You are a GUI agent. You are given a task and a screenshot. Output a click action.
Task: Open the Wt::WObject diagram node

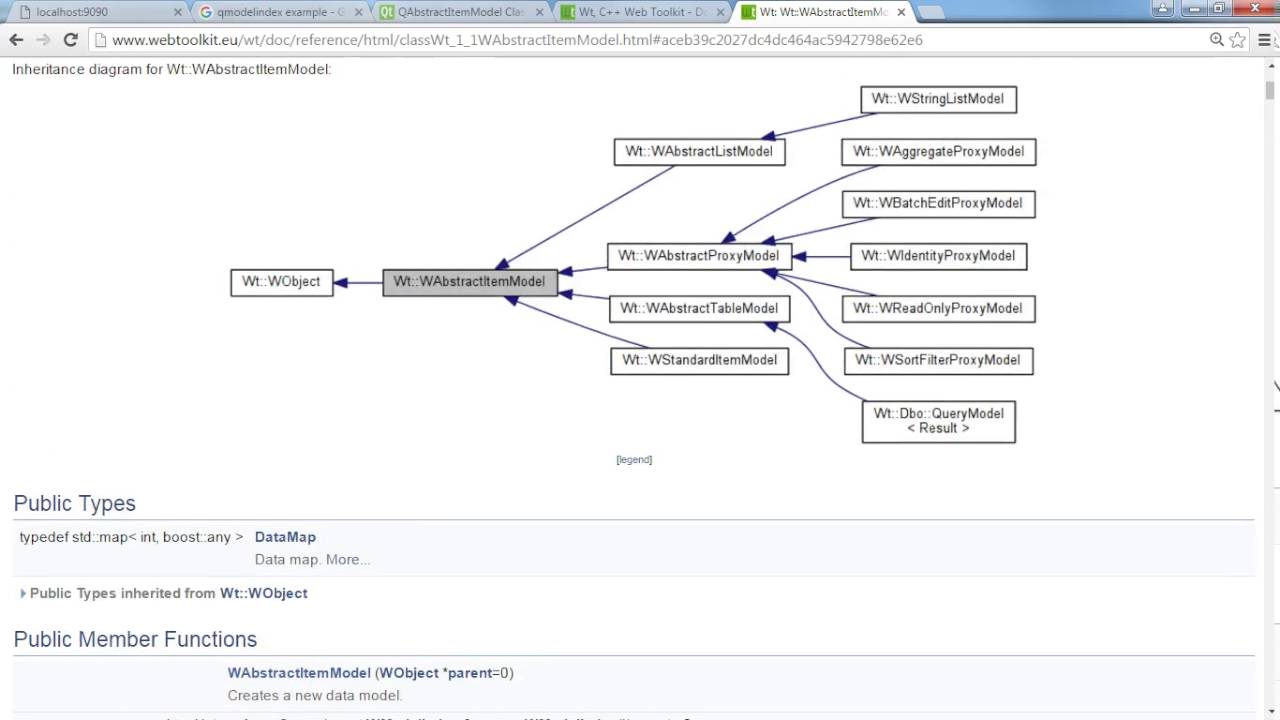282,282
